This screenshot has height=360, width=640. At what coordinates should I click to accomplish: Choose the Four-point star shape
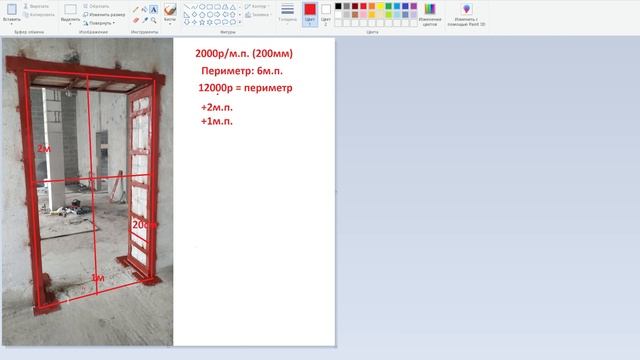coord(194,22)
